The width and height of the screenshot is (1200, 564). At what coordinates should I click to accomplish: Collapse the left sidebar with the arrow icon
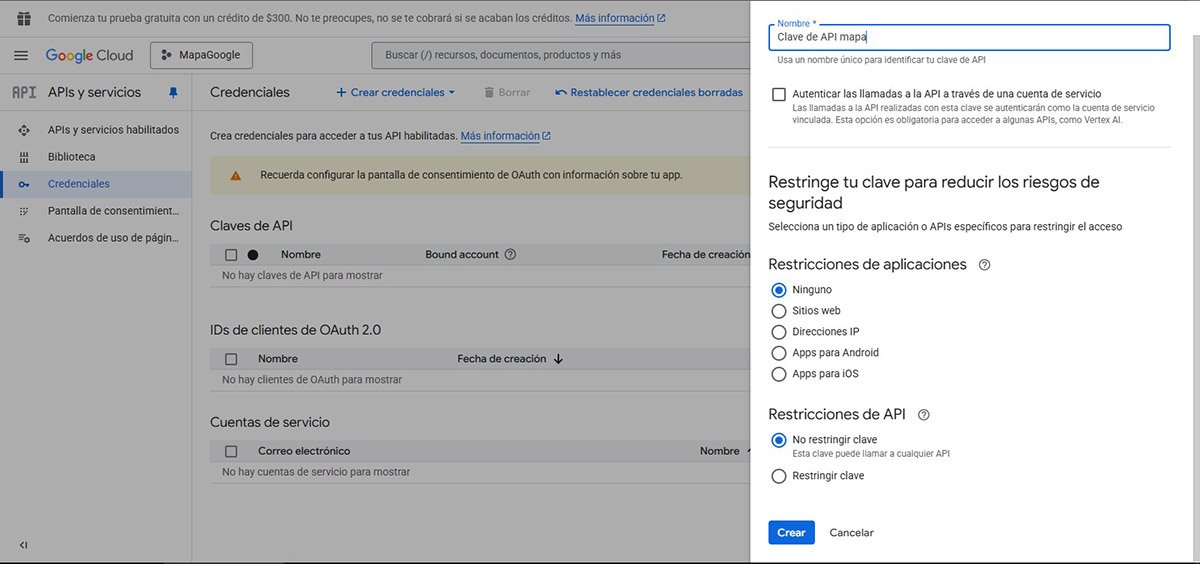coord(23,545)
